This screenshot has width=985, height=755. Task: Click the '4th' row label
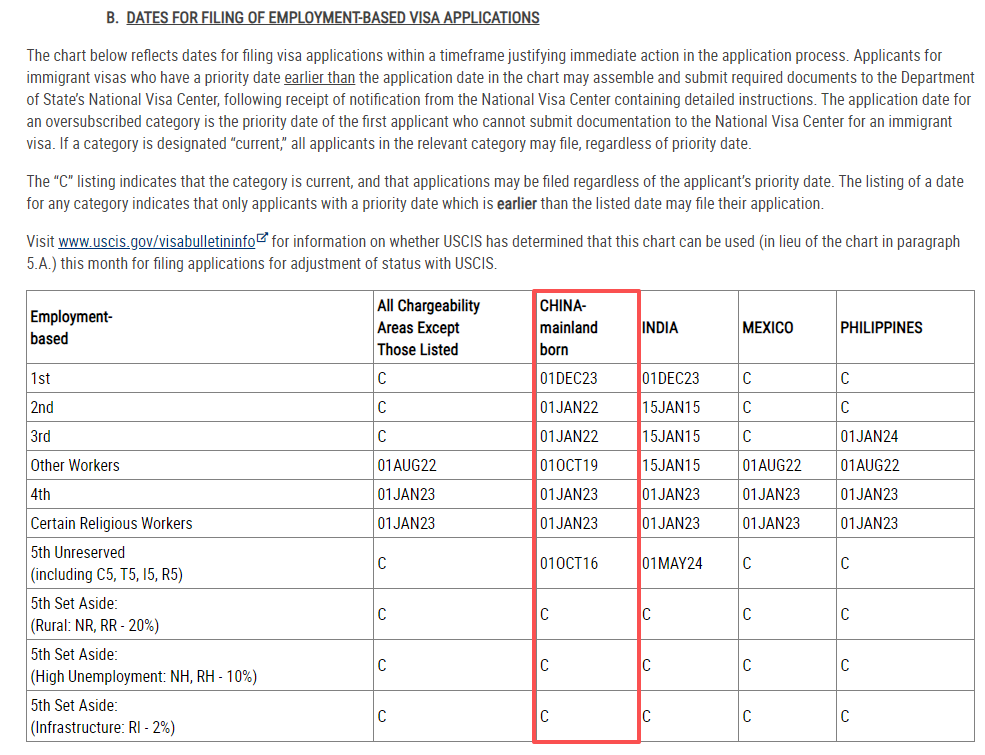[40, 494]
